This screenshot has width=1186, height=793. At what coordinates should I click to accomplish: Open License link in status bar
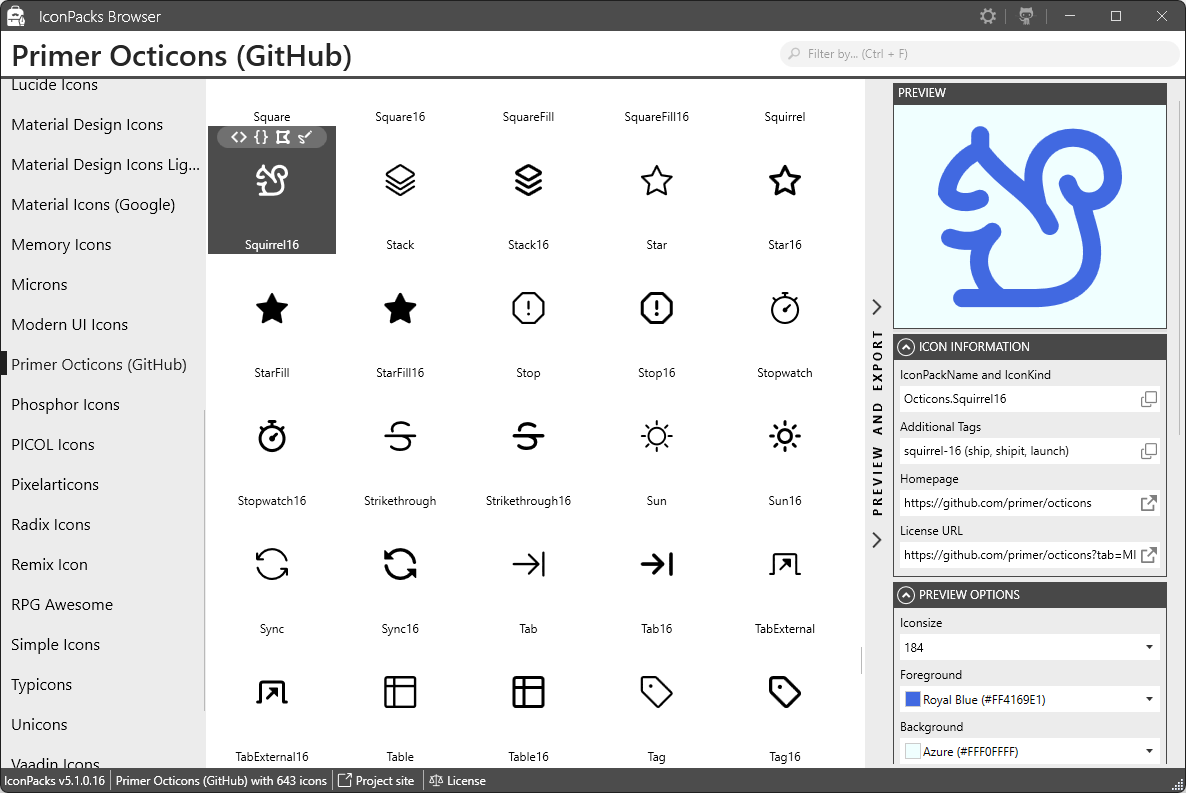458,781
